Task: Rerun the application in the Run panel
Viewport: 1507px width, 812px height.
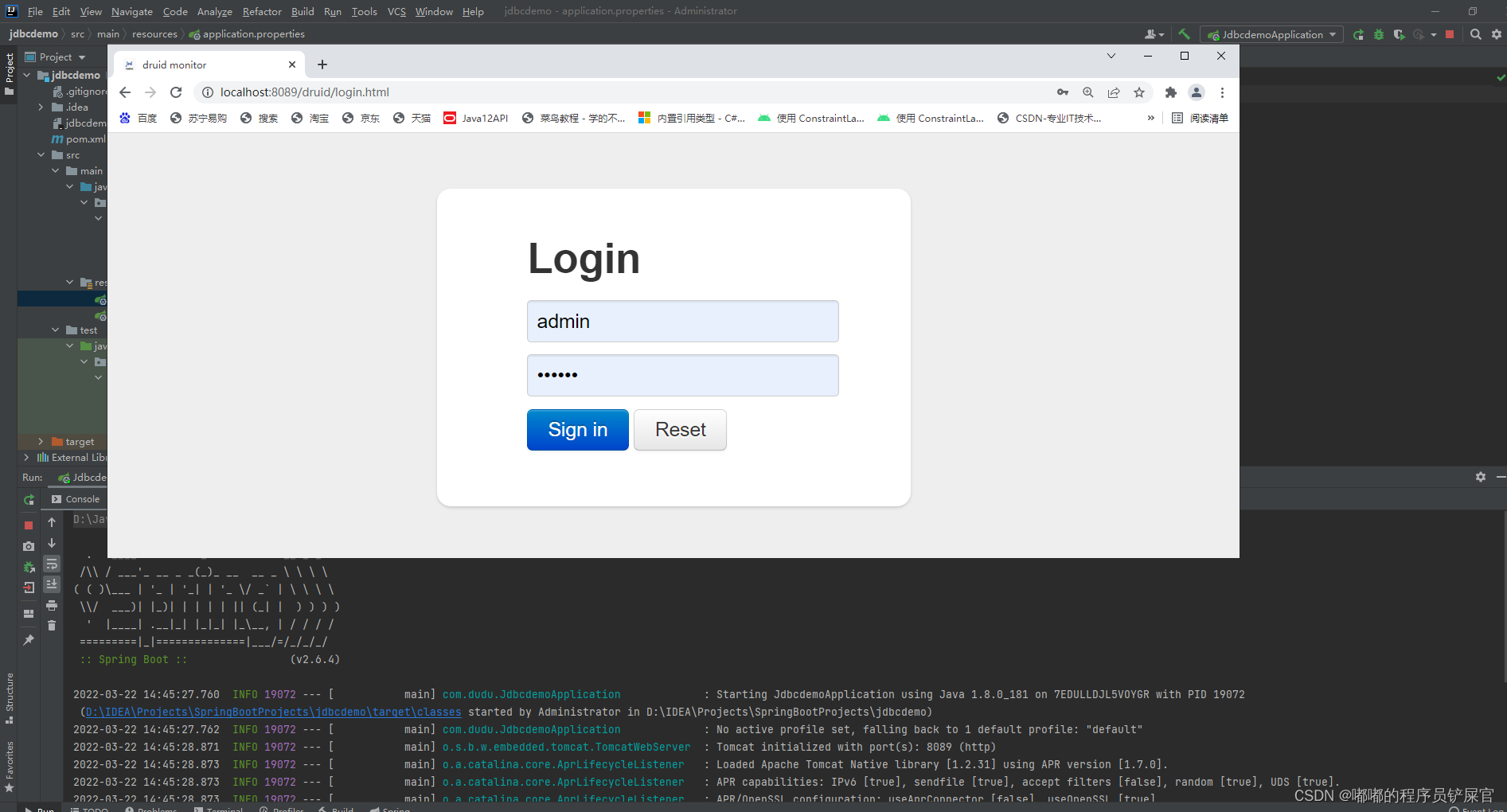Action: point(29,500)
